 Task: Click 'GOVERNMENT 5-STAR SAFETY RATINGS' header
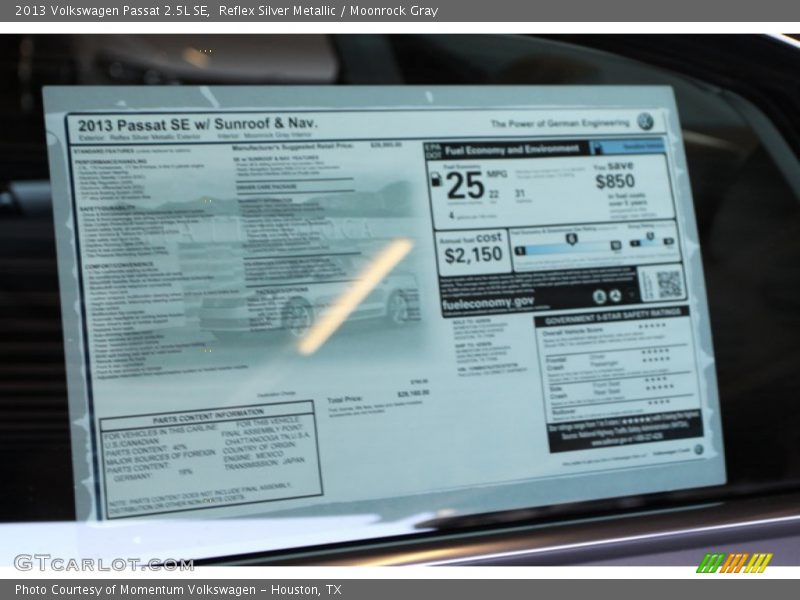[x=612, y=317]
